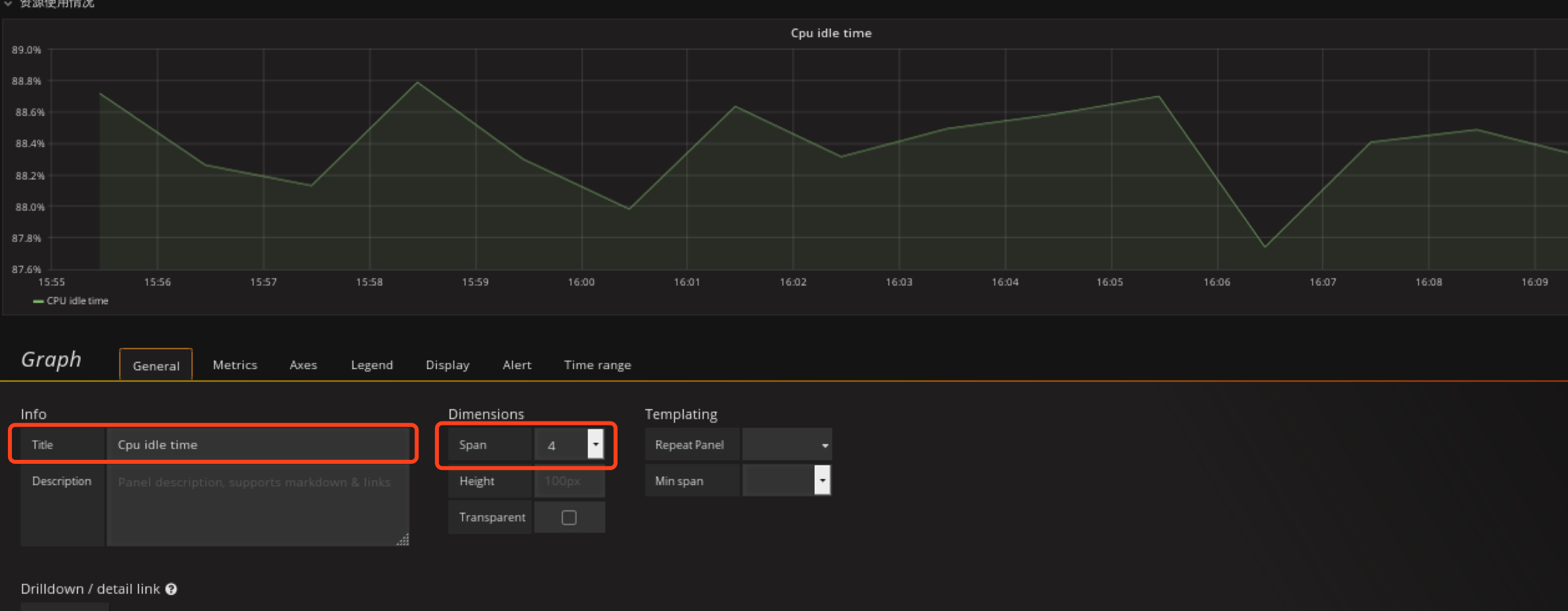The image size is (1568, 611).
Task: Click the description textarea resize handle
Action: click(403, 540)
